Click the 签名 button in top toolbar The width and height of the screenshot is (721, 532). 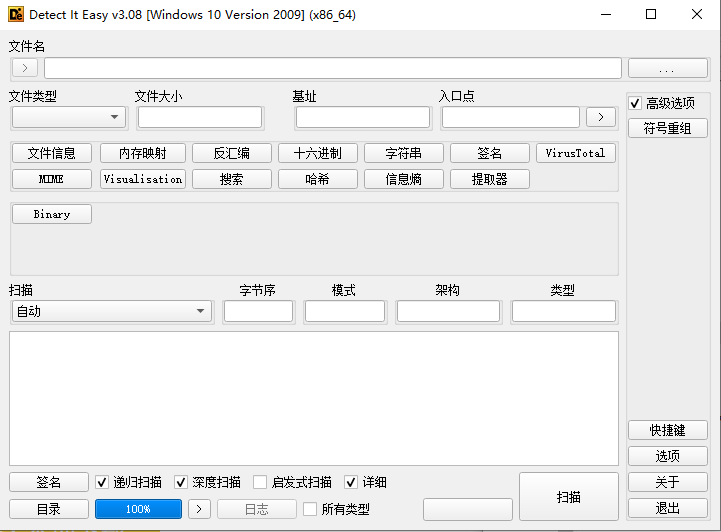[489, 153]
